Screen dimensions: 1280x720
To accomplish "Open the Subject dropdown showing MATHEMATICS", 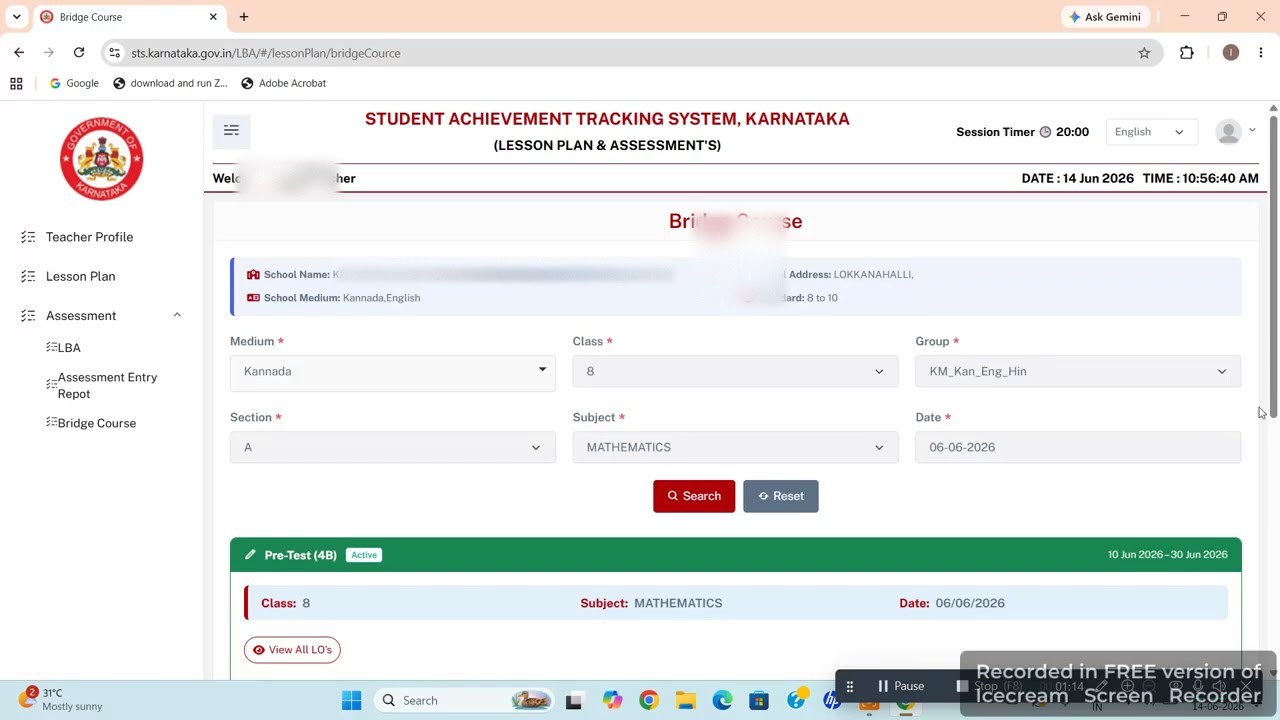I will [735, 447].
